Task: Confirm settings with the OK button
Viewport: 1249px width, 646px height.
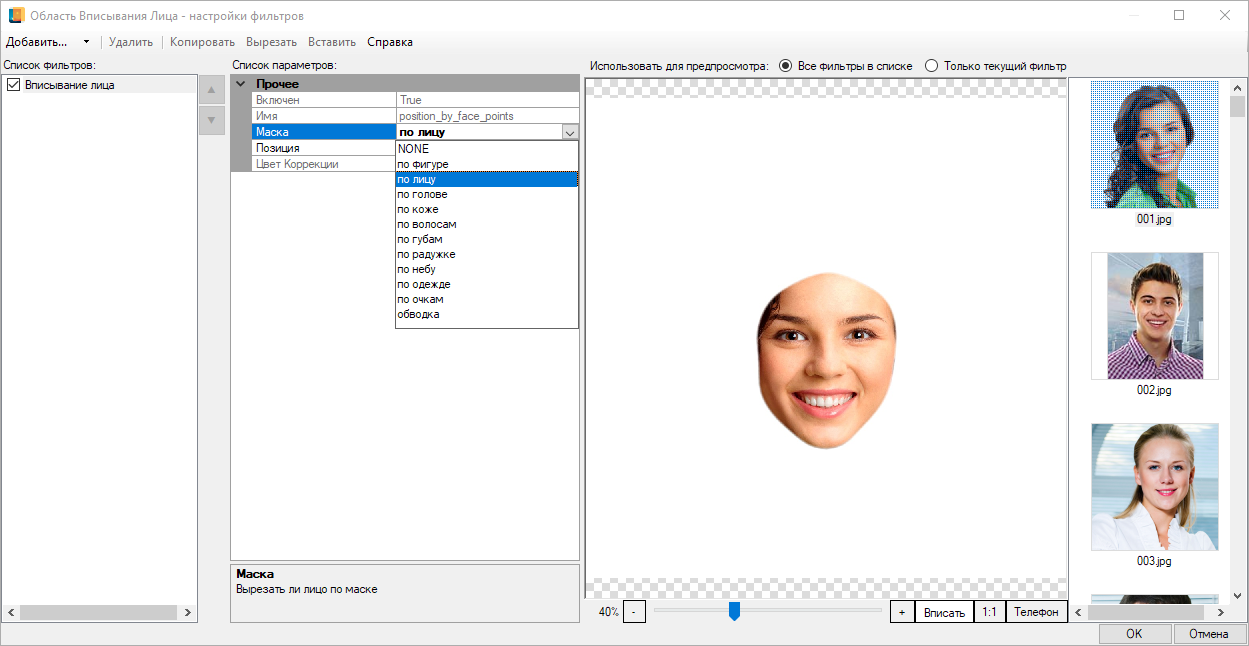Action: 1134,634
